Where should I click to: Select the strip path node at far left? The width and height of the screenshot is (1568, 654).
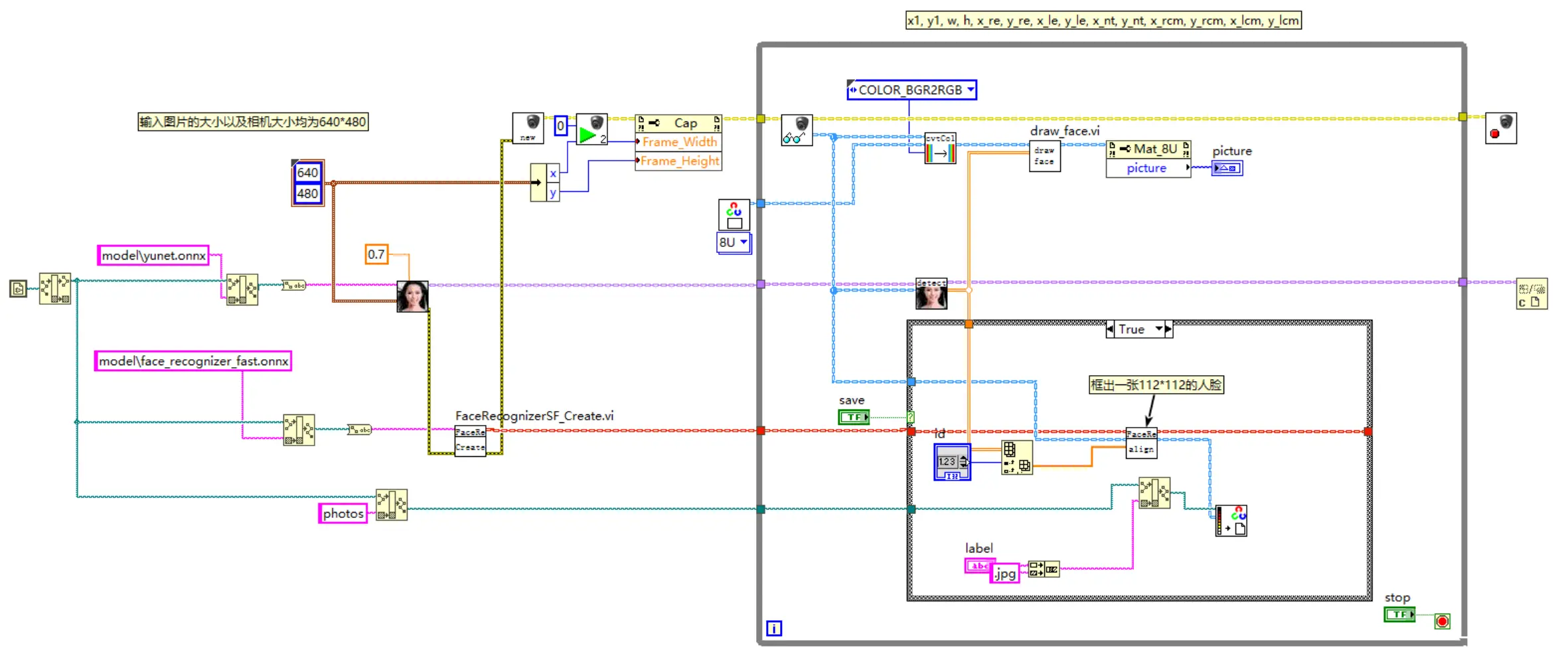point(55,288)
